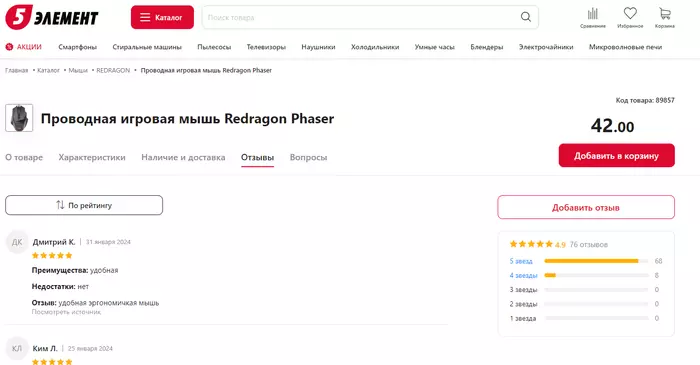Viewport: 700px width, 365px height.
Task: Switch to Наличие и доставка tab
Action: tap(183, 158)
